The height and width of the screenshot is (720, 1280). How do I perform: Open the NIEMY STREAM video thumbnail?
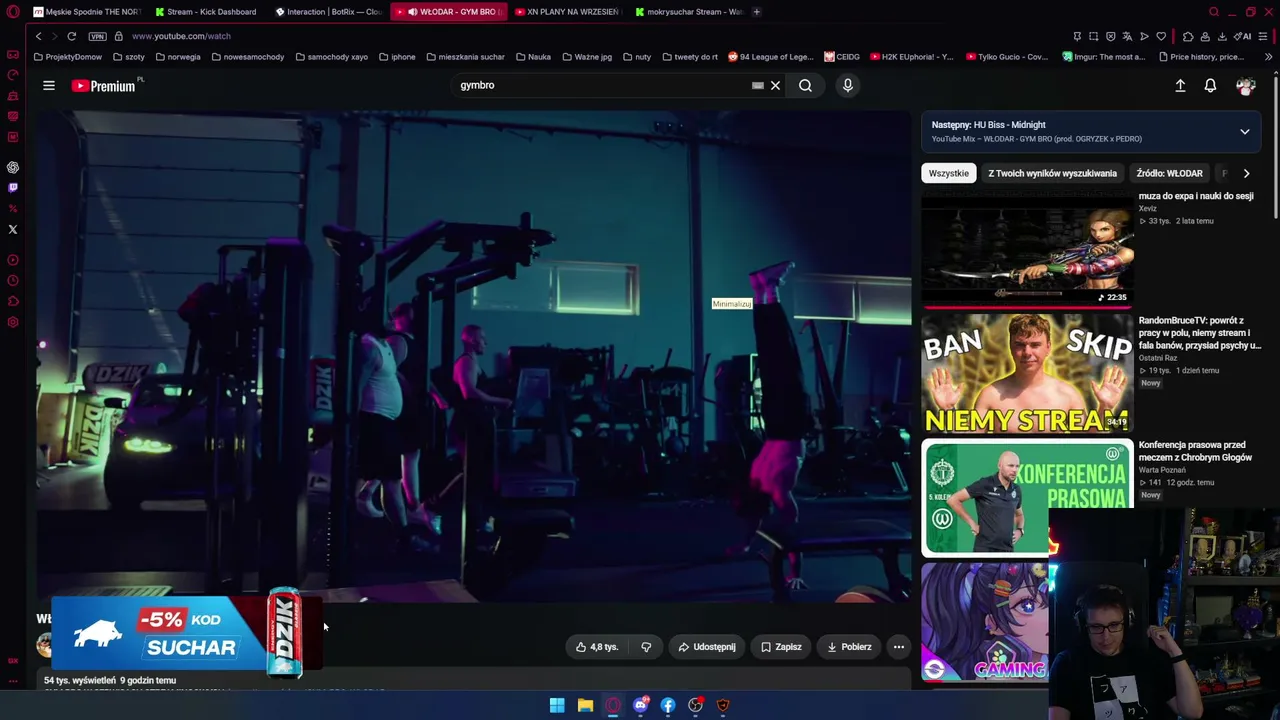click(1027, 373)
